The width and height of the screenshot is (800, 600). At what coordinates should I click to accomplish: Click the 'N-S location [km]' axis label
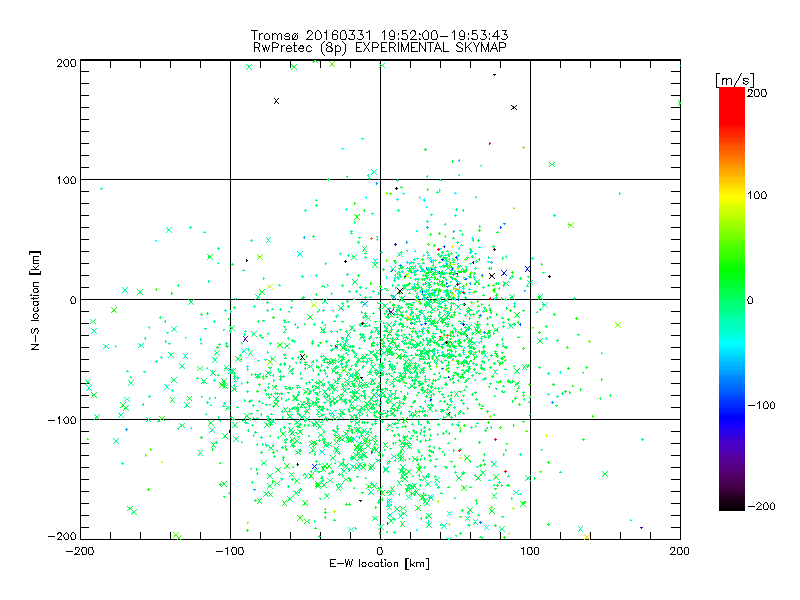(35, 300)
